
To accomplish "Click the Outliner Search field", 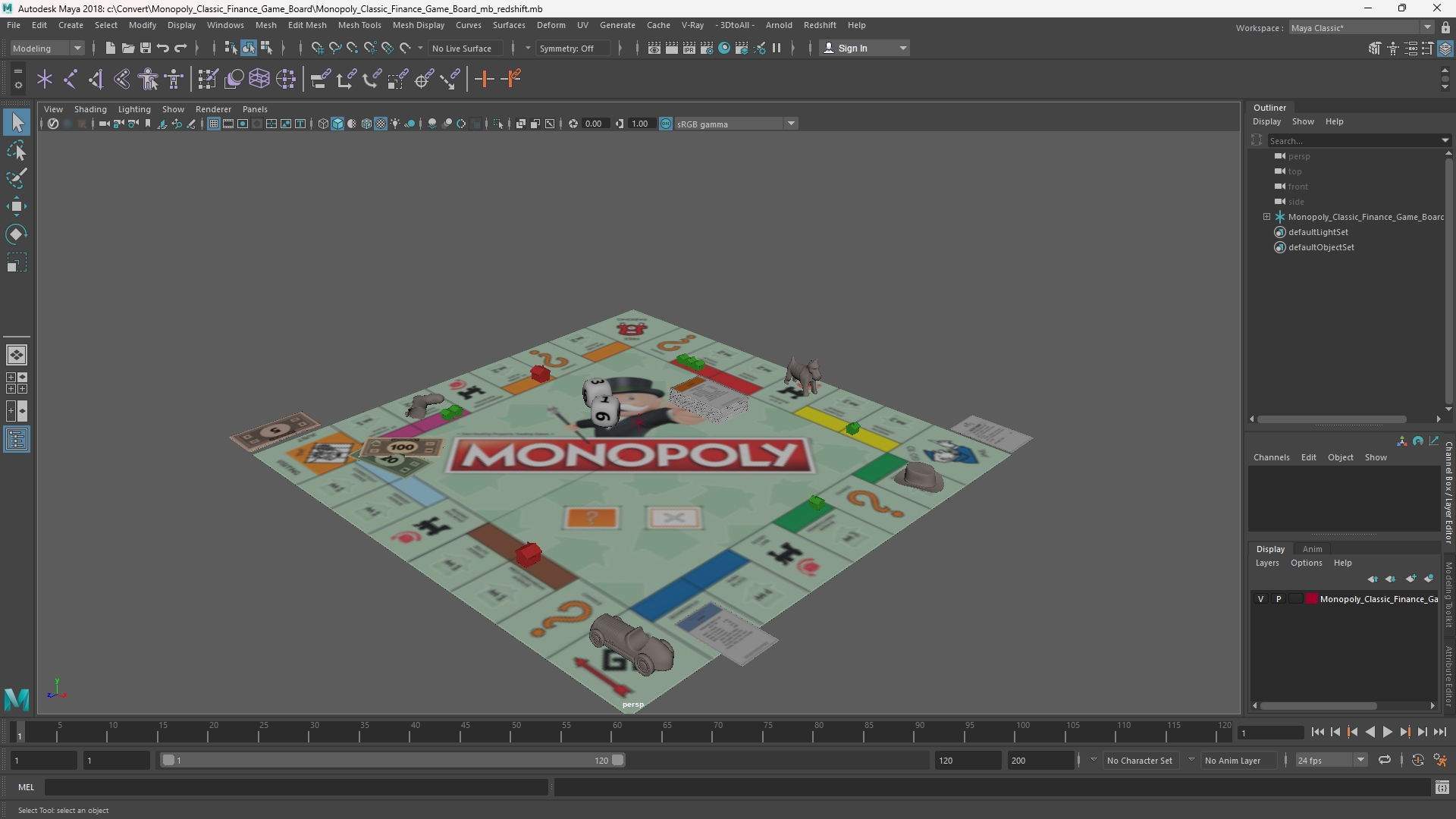I will point(1354,140).
